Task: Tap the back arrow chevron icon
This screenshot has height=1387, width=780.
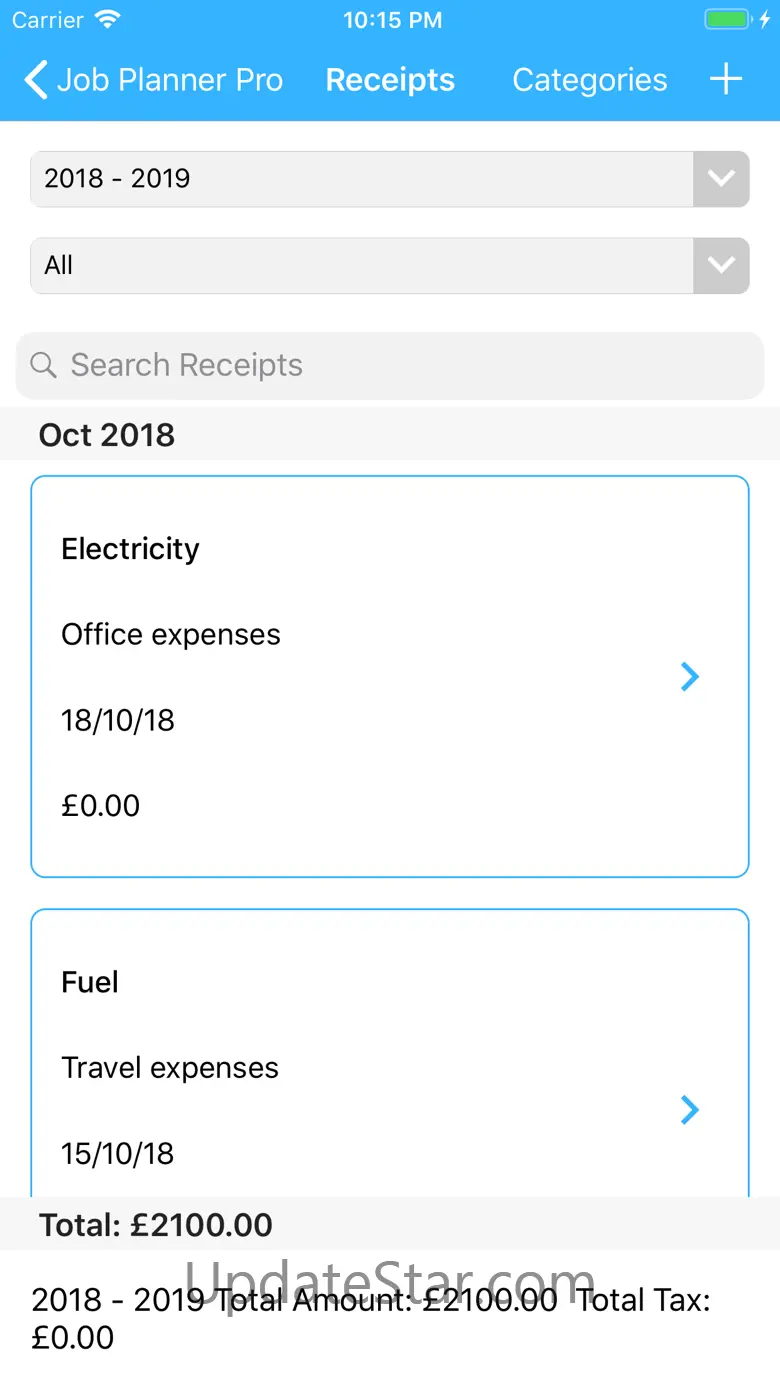Action: click(36, 80)
